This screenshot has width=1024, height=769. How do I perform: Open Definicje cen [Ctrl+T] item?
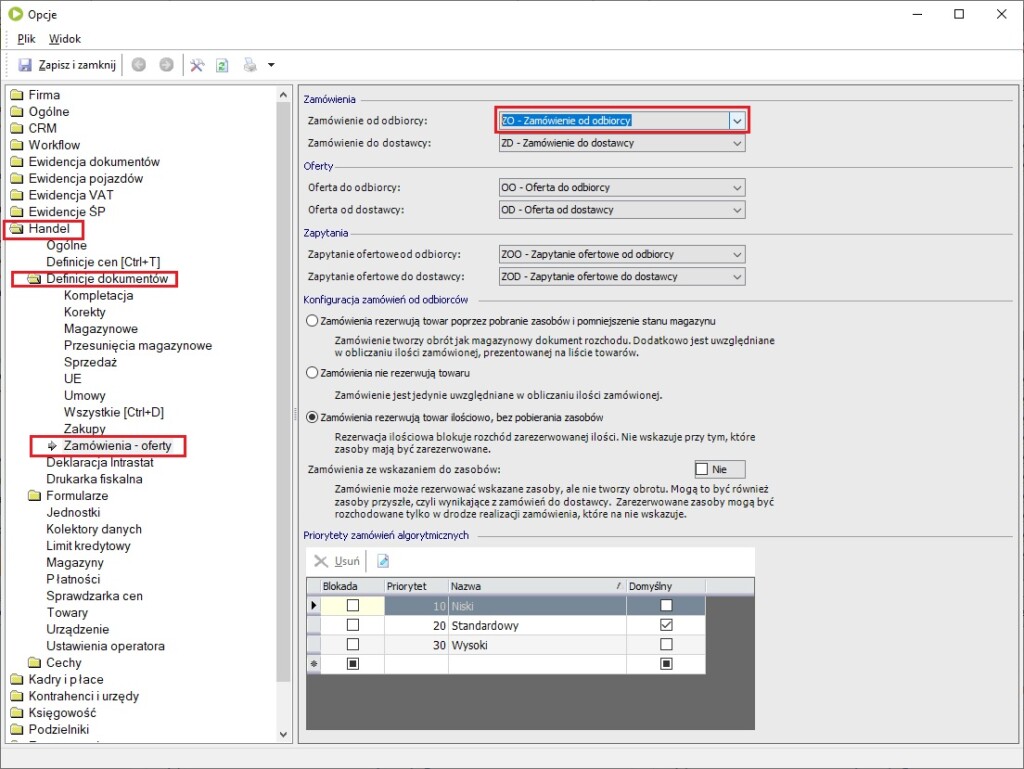[x=103, y=262]
